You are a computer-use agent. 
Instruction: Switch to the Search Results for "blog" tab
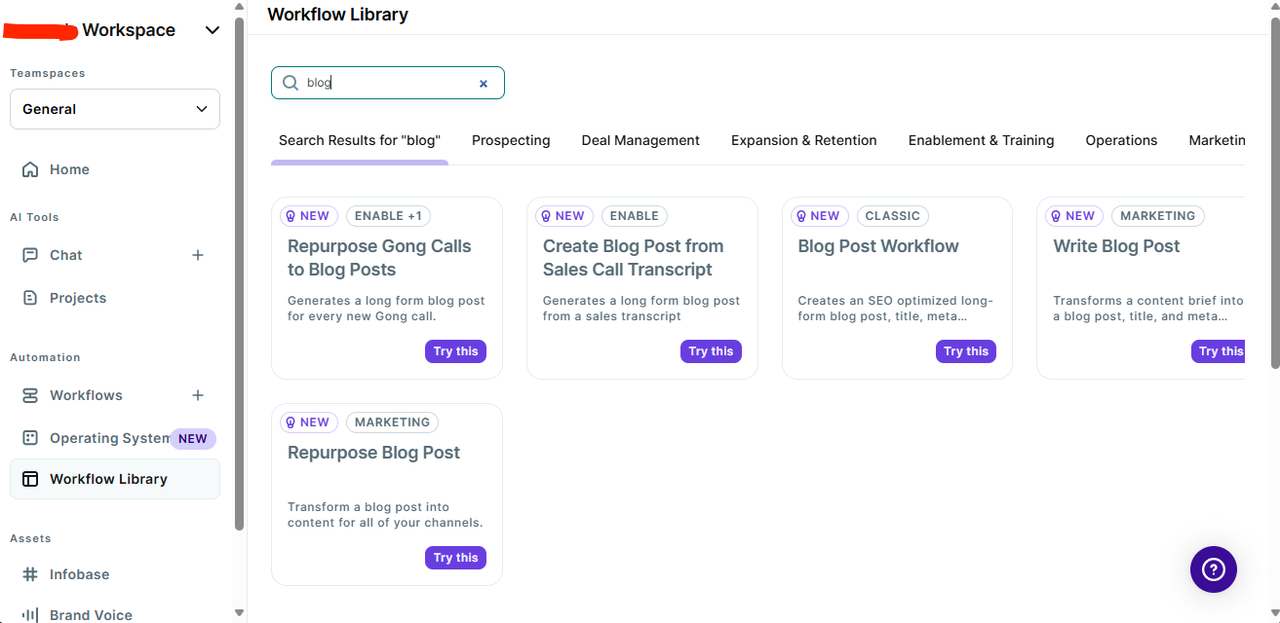click(360, 140)
